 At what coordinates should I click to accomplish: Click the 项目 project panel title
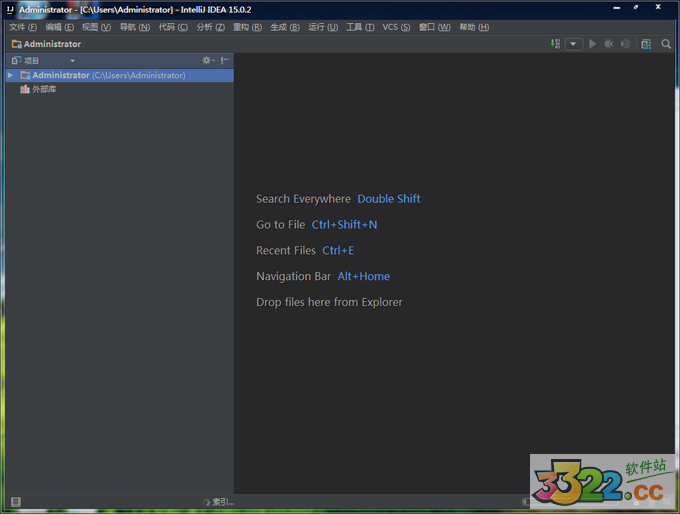(31, 61)
